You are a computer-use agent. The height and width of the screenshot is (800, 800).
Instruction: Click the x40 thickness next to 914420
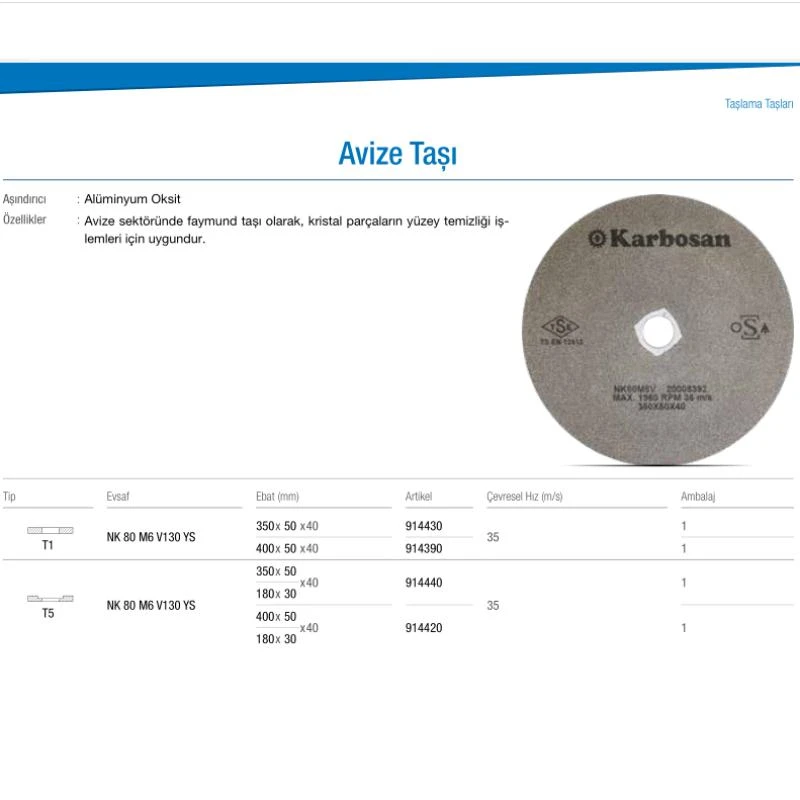click(x=309, y=628)
